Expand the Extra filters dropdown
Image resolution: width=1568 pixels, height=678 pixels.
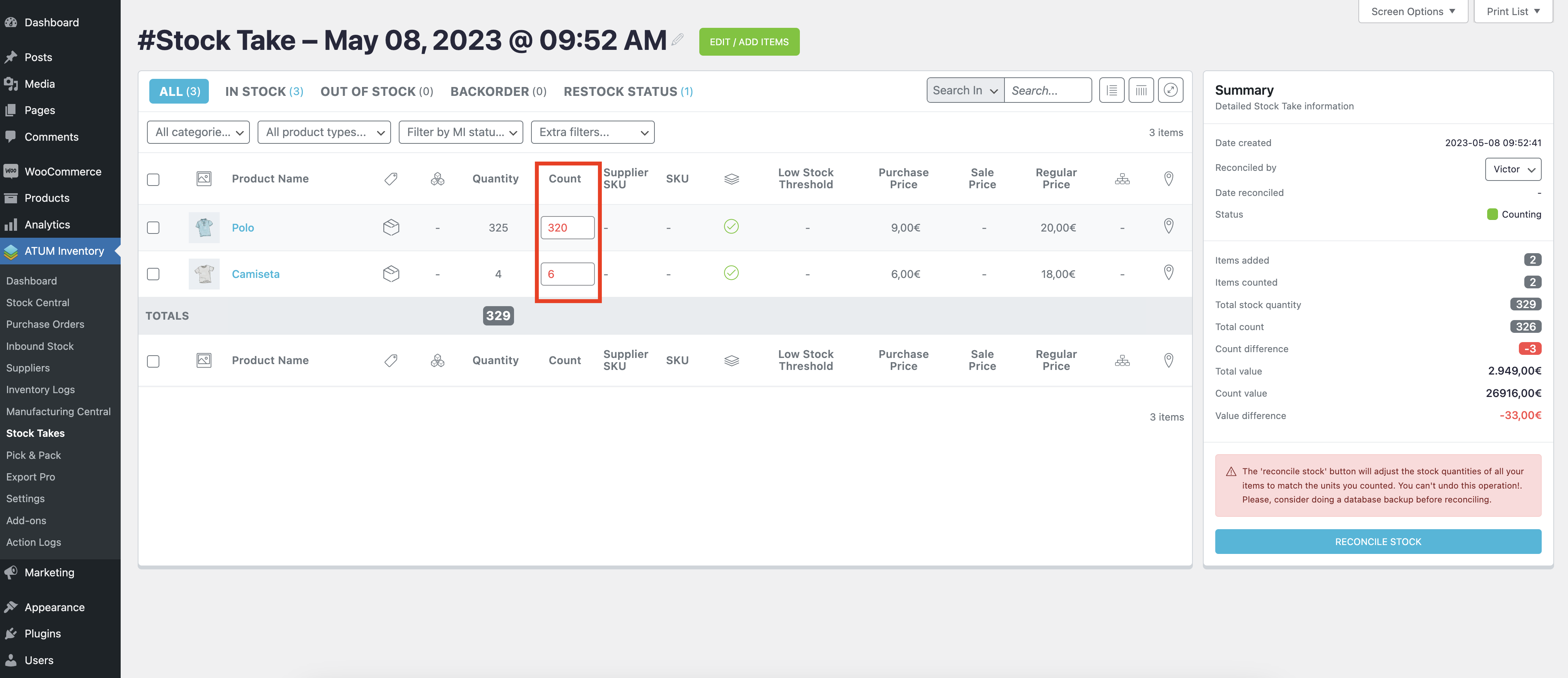click(592, 133)
